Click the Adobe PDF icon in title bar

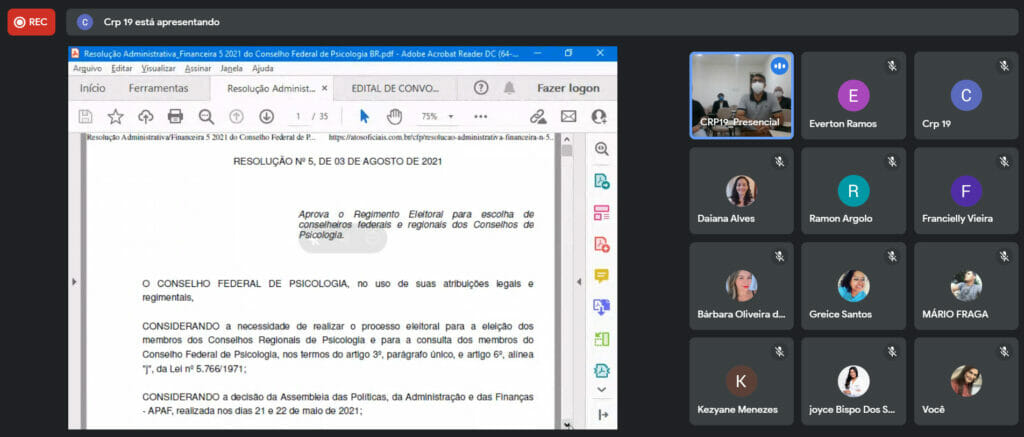click(x=75, y=54)
